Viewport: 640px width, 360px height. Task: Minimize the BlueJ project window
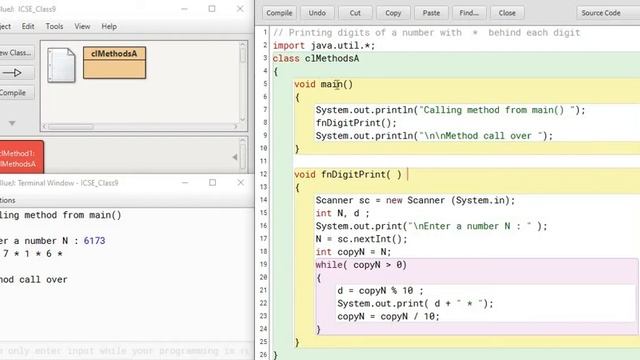[184, 9]
